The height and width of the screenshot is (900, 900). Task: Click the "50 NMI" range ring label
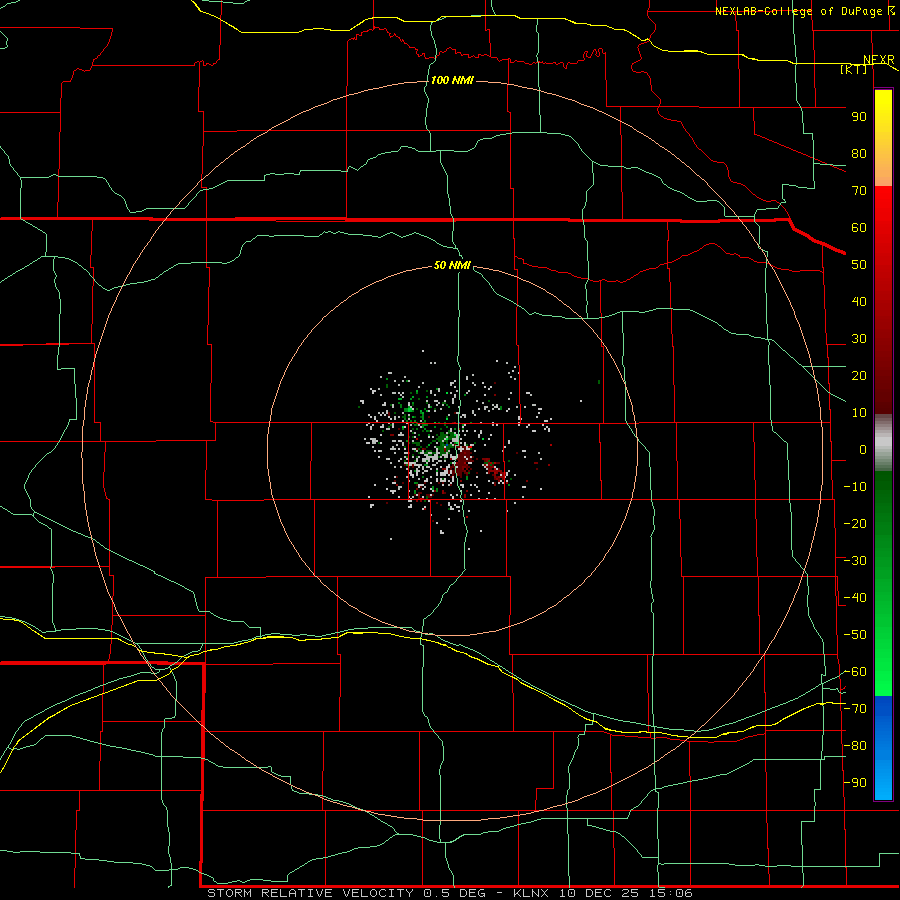[x=452, y=265]
